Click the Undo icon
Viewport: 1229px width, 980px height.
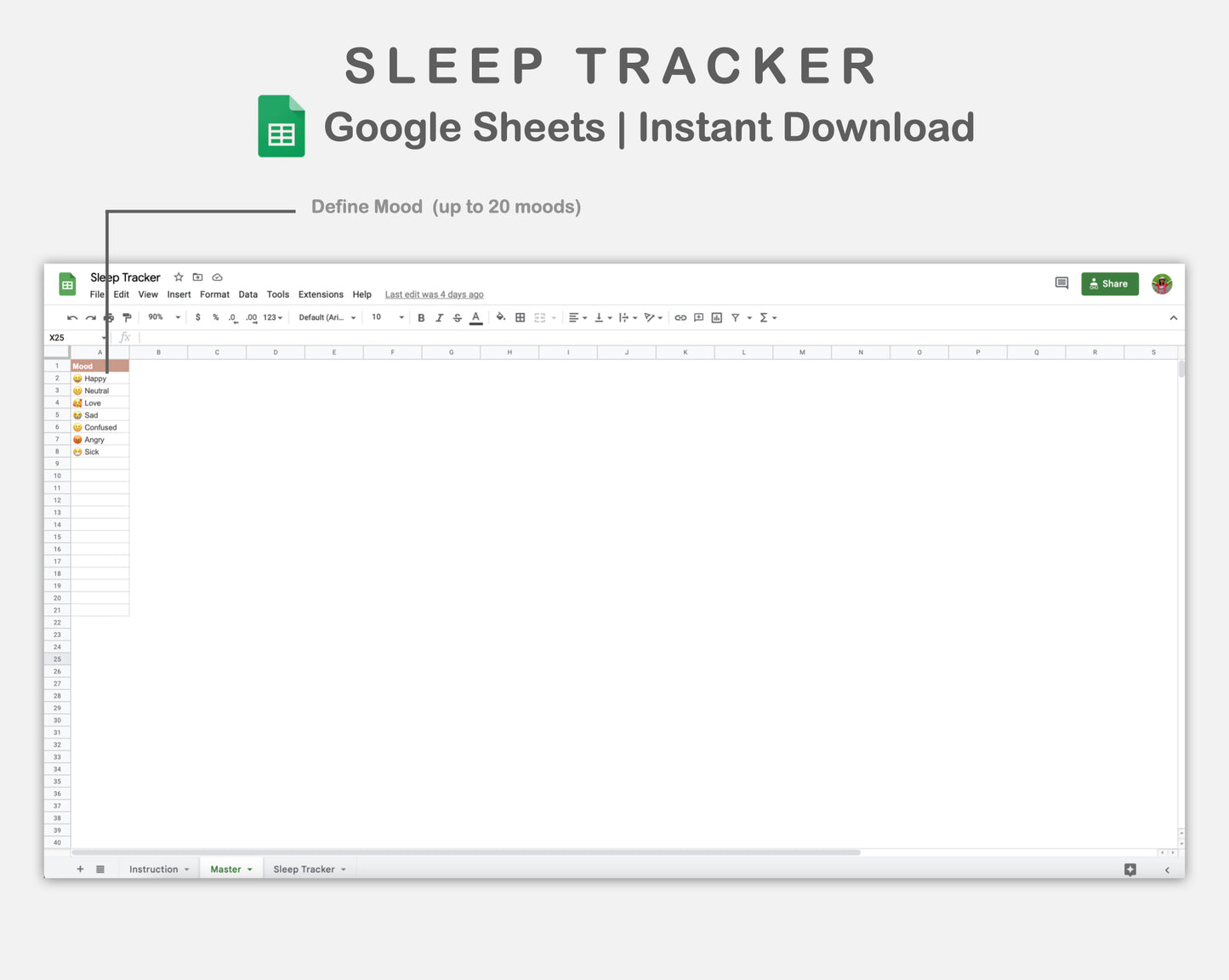[x=72, y=317]
